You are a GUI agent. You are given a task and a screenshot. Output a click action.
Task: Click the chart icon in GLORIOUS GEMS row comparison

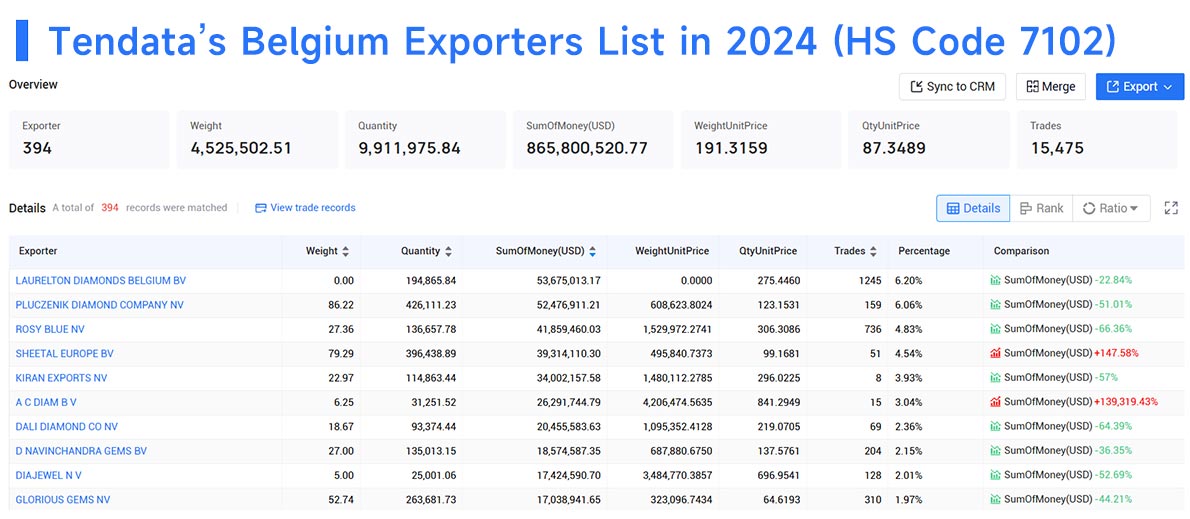tap(996, 499)
